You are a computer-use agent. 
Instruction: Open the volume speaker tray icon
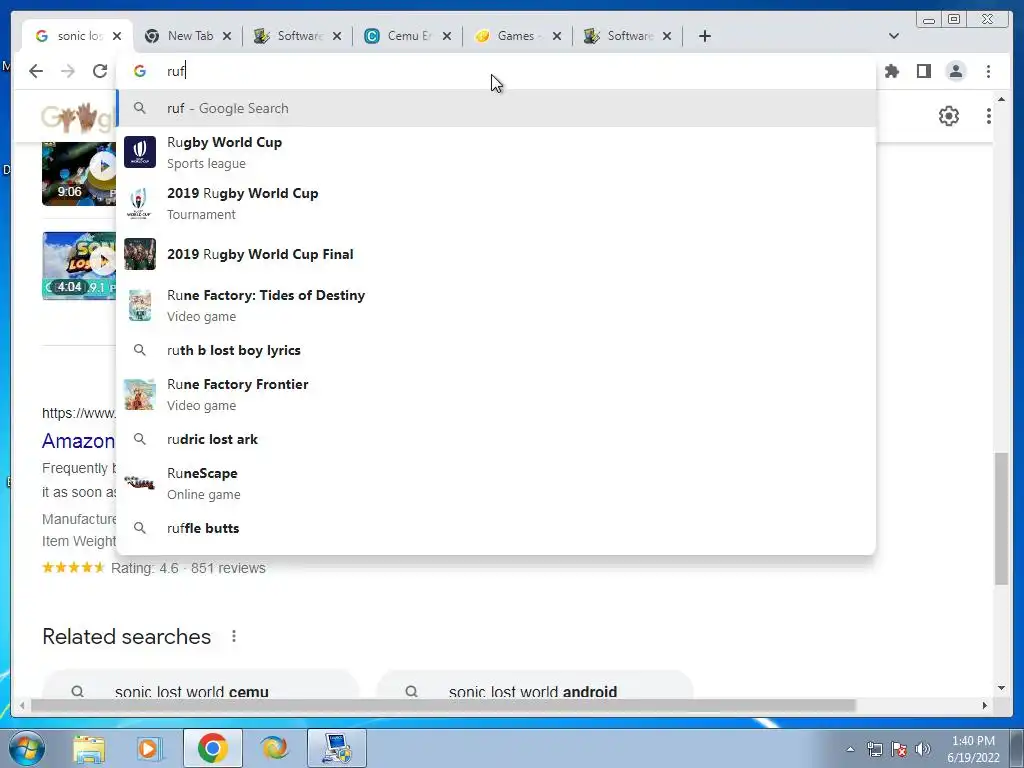[923, 749]
